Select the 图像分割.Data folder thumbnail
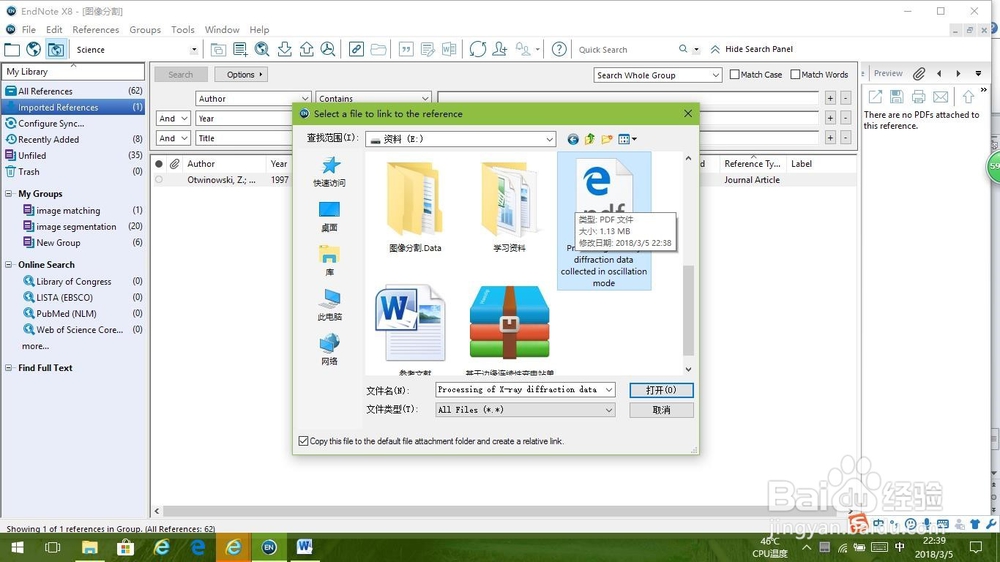1000x562 pixels. tap(415, 206)
